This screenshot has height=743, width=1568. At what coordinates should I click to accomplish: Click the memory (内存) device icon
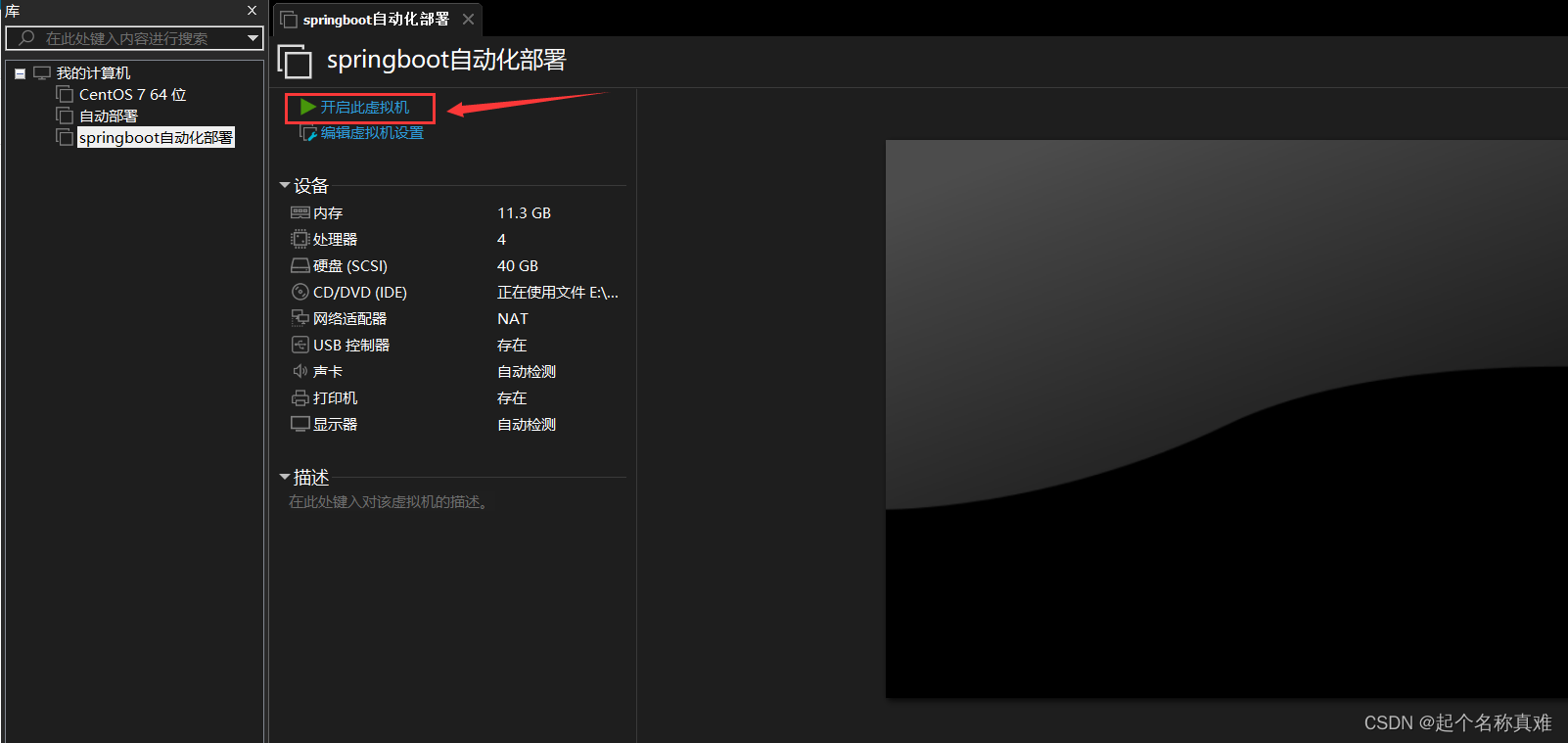click(300, 212)
